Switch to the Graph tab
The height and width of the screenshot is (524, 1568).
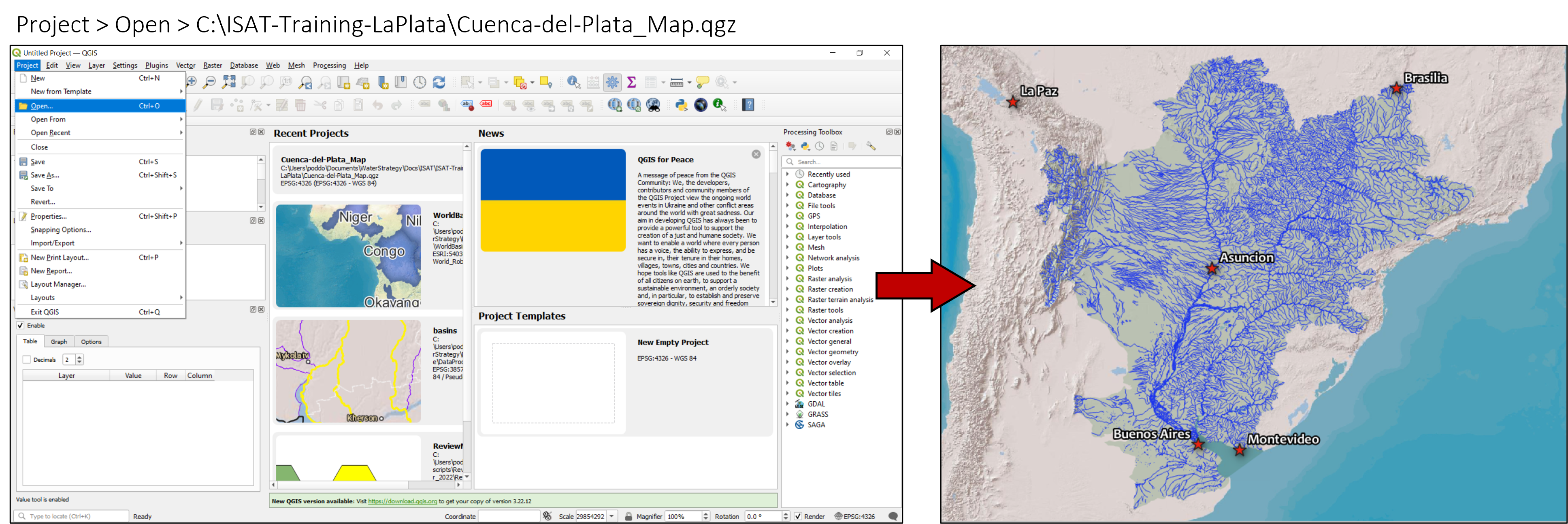[x=59, y=341]
